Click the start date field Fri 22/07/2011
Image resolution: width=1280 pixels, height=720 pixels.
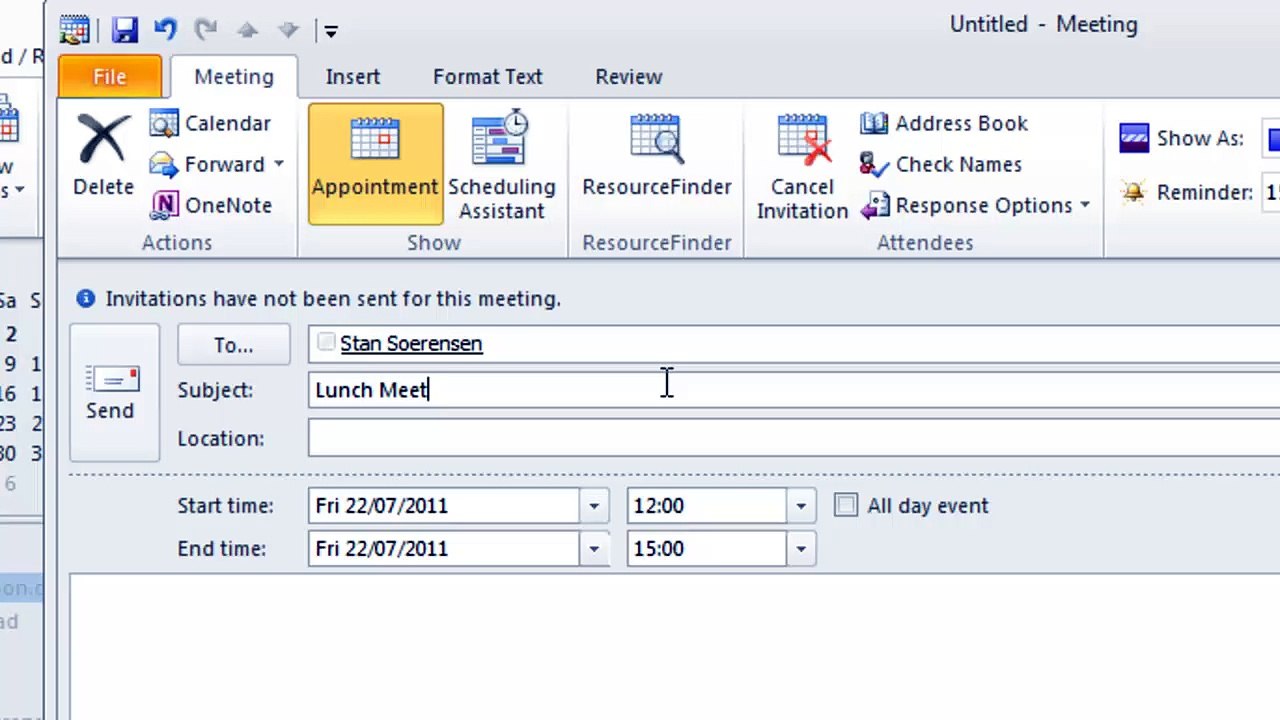coord(443,506)
